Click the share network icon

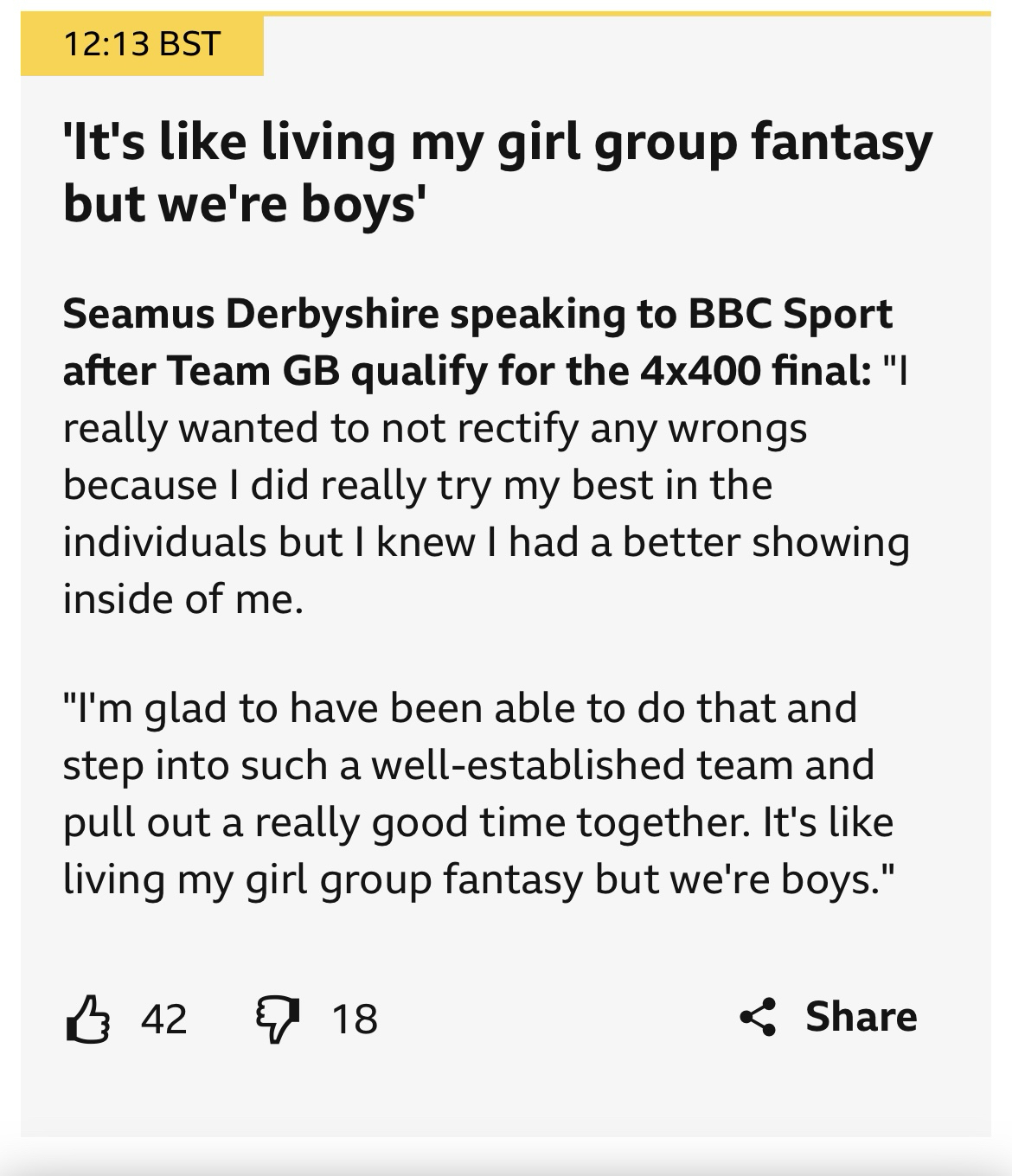758,1017
